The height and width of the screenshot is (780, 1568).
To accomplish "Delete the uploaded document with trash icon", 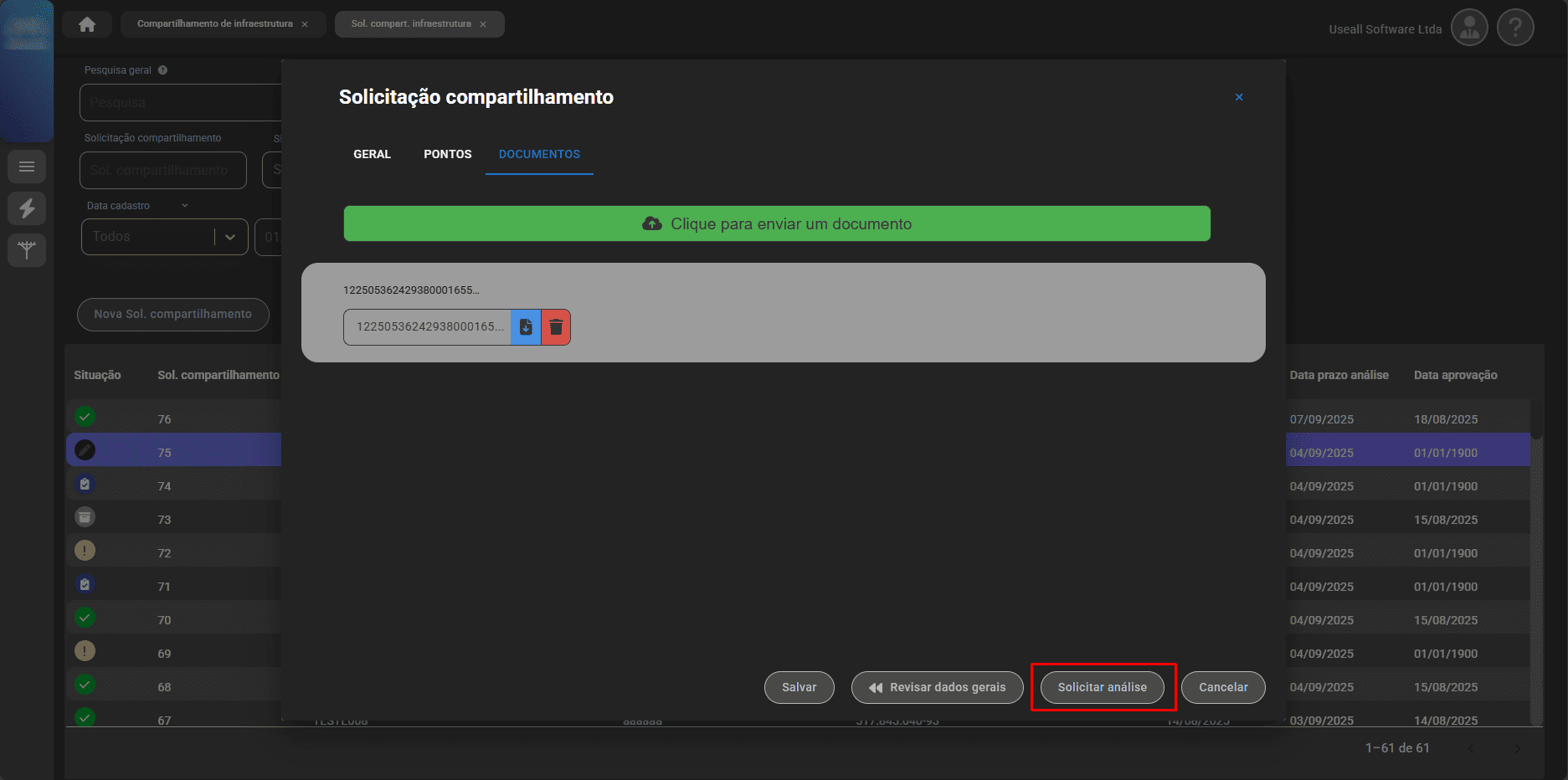I will tap(556, 327).
